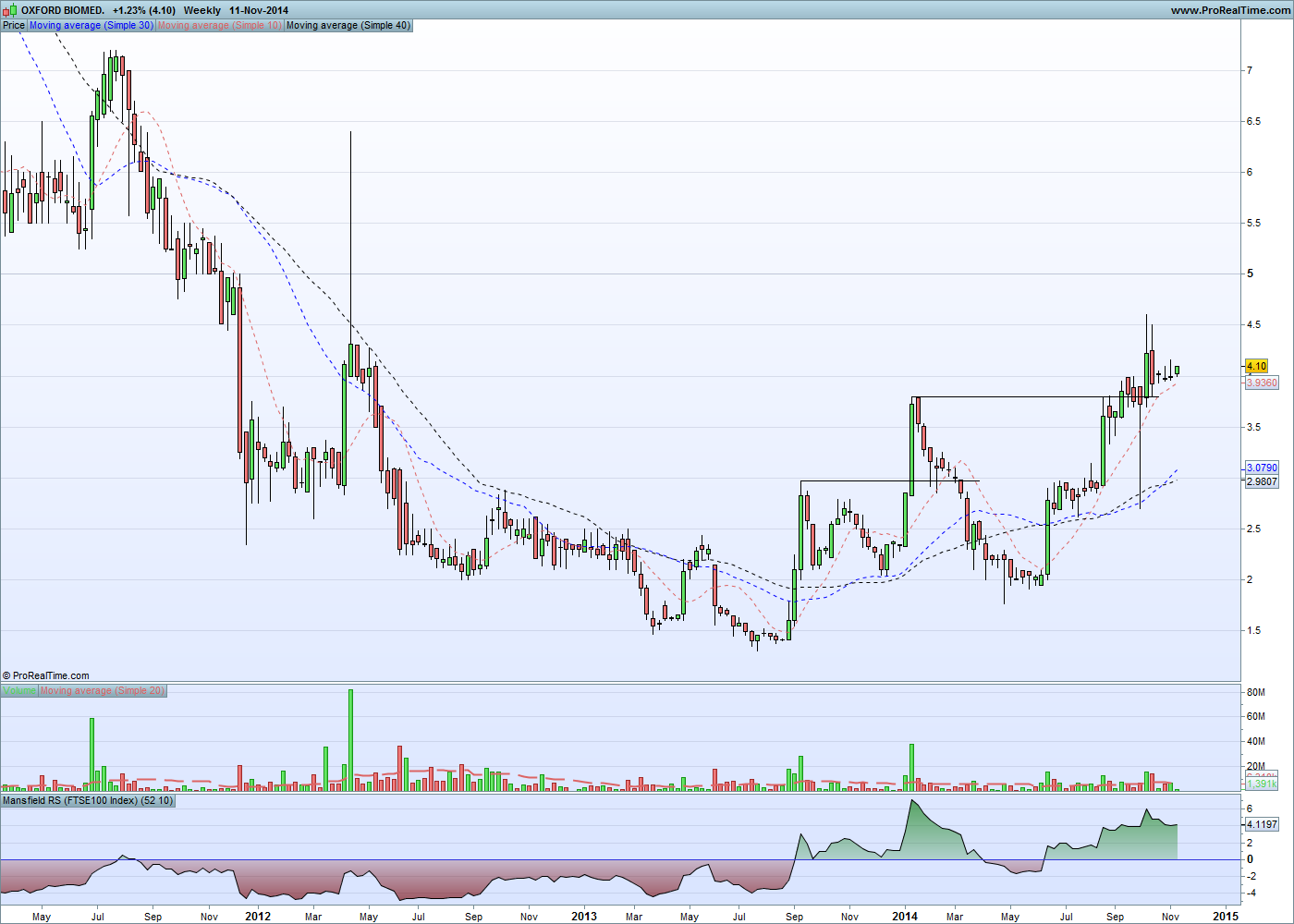
Task: Click the green 1,391k volume value tag
Action: 1262,784
